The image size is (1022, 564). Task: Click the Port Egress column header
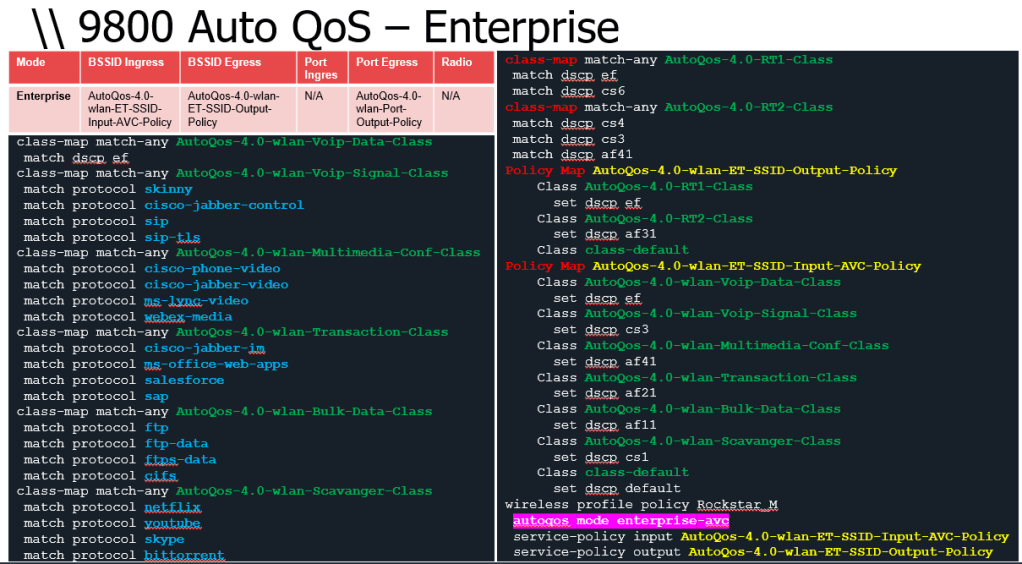coord(386,62)
